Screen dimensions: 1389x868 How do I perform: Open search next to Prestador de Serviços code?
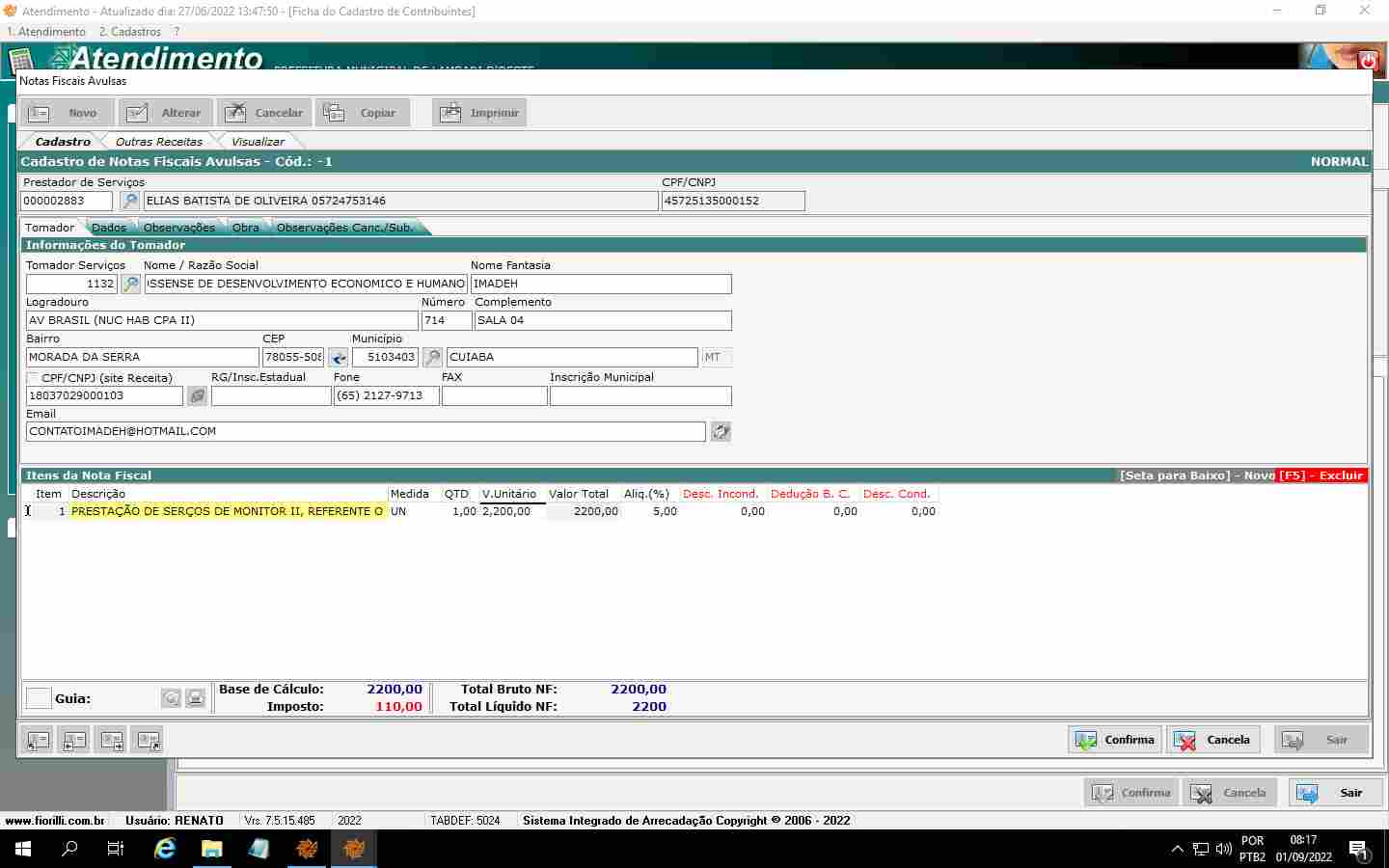[129, 201]
